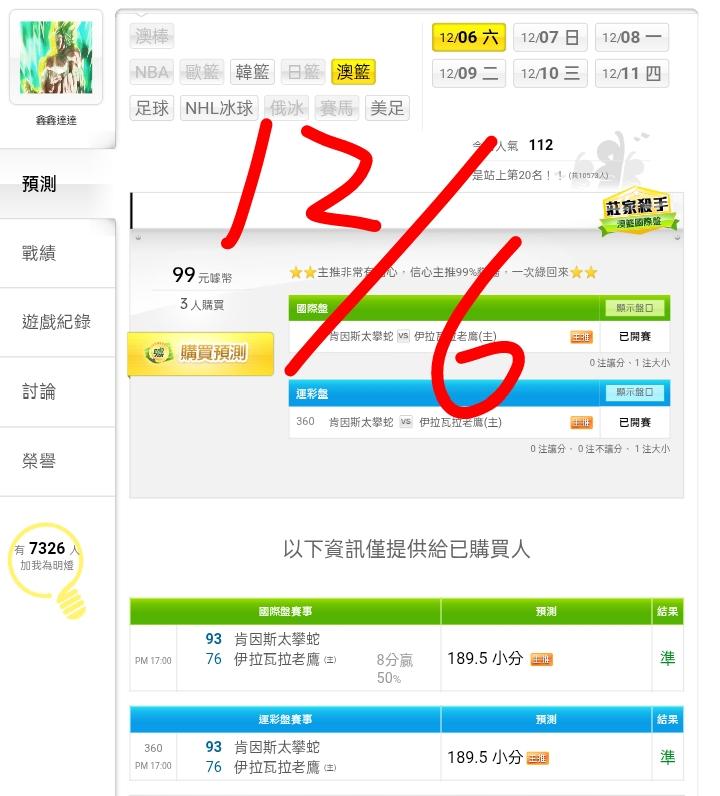Image resolution: width=720 pixels, height=796 pixels.
Task: Select the 12/07 日 date
Action: (550, 37)
